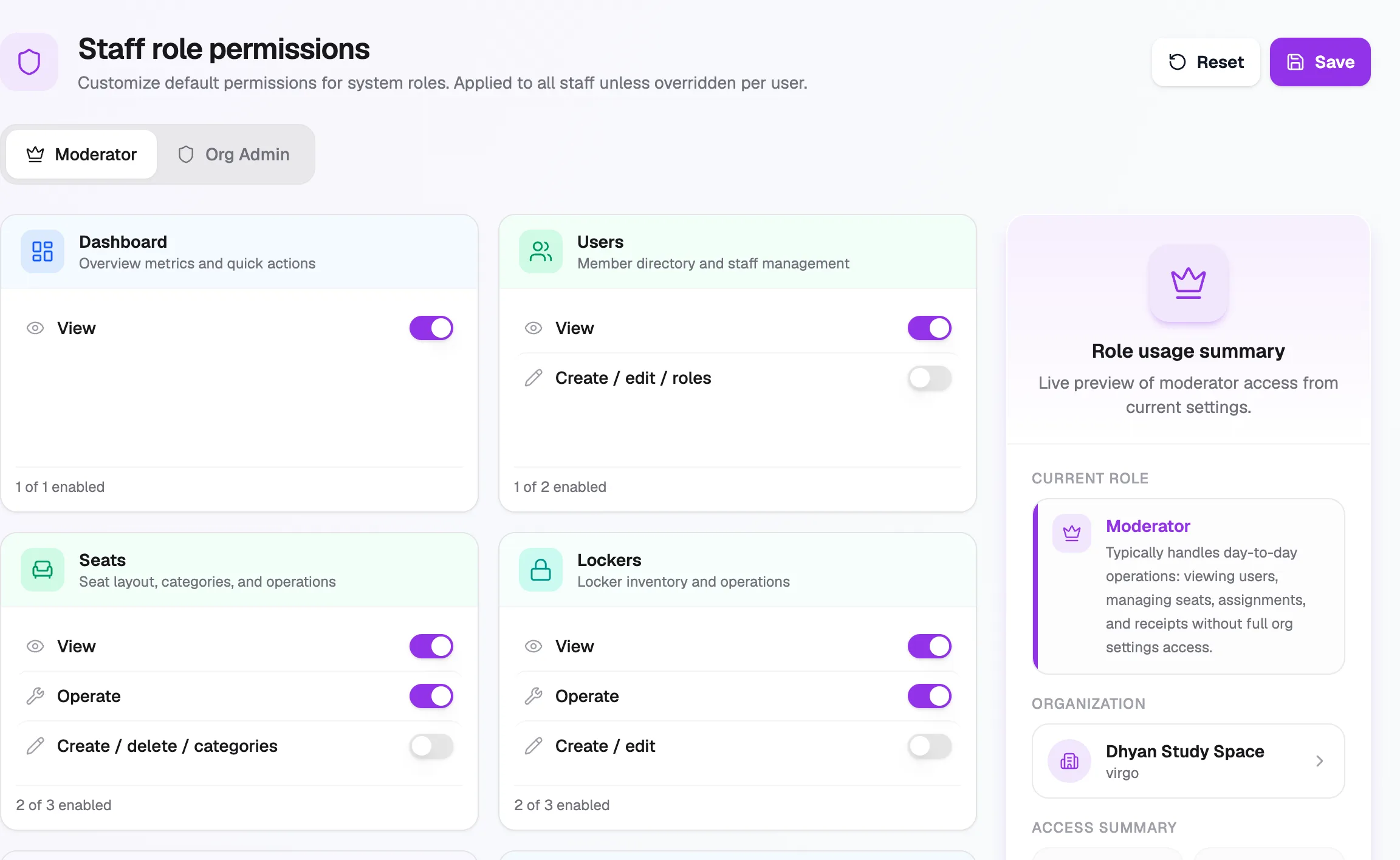
Task: Click the building icon next to Dhyan Study Space
Action: tap(1069, 761)
